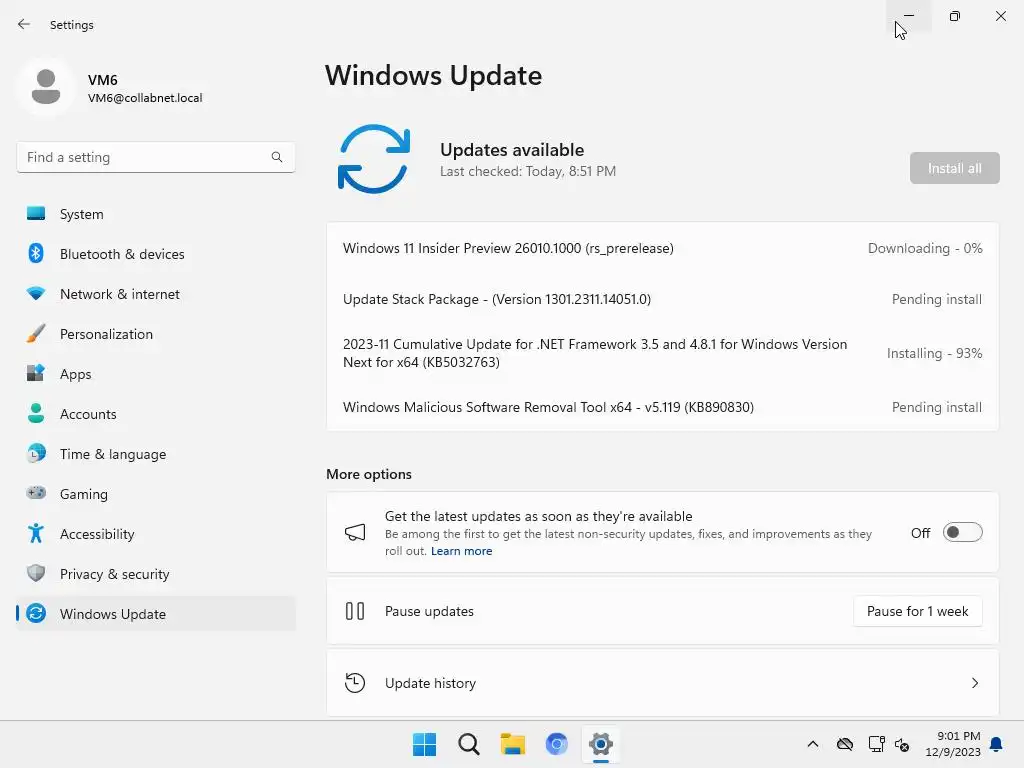Open the notification bell

point(996,744)
